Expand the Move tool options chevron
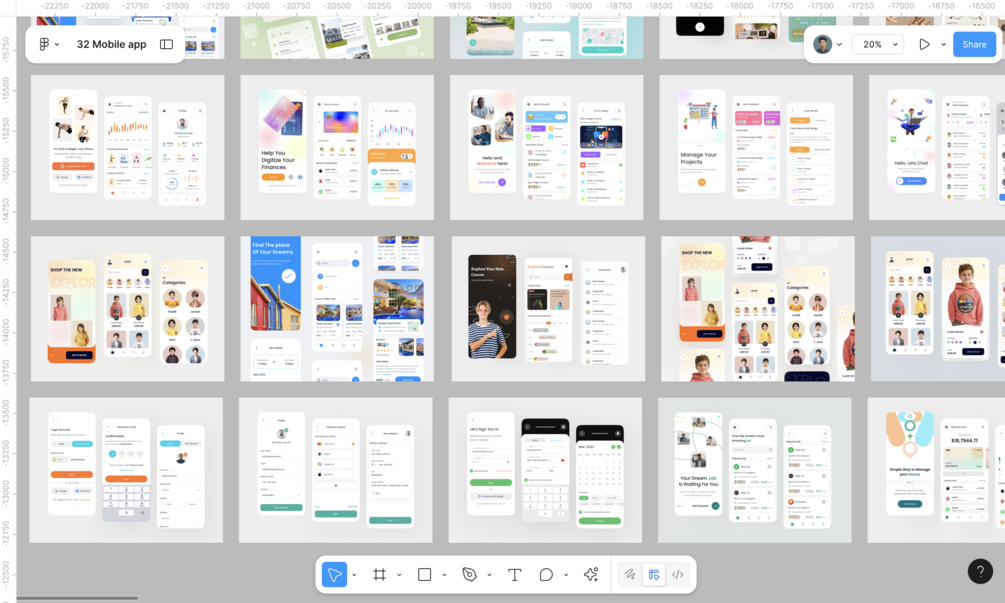 click(x=354, y=575)
